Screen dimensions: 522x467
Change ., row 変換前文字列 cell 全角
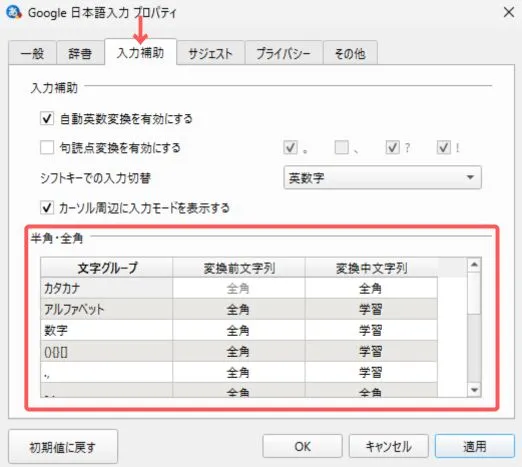239,372
